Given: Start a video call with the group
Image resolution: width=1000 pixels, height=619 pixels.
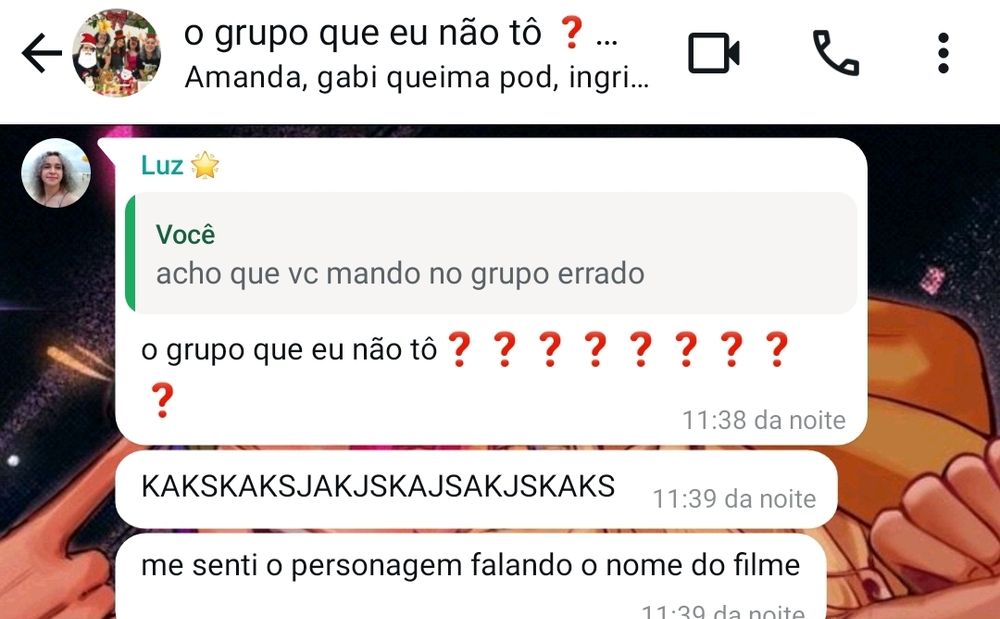Looking at the screenshot, I should pyautogui.click(x=714, y=53).
